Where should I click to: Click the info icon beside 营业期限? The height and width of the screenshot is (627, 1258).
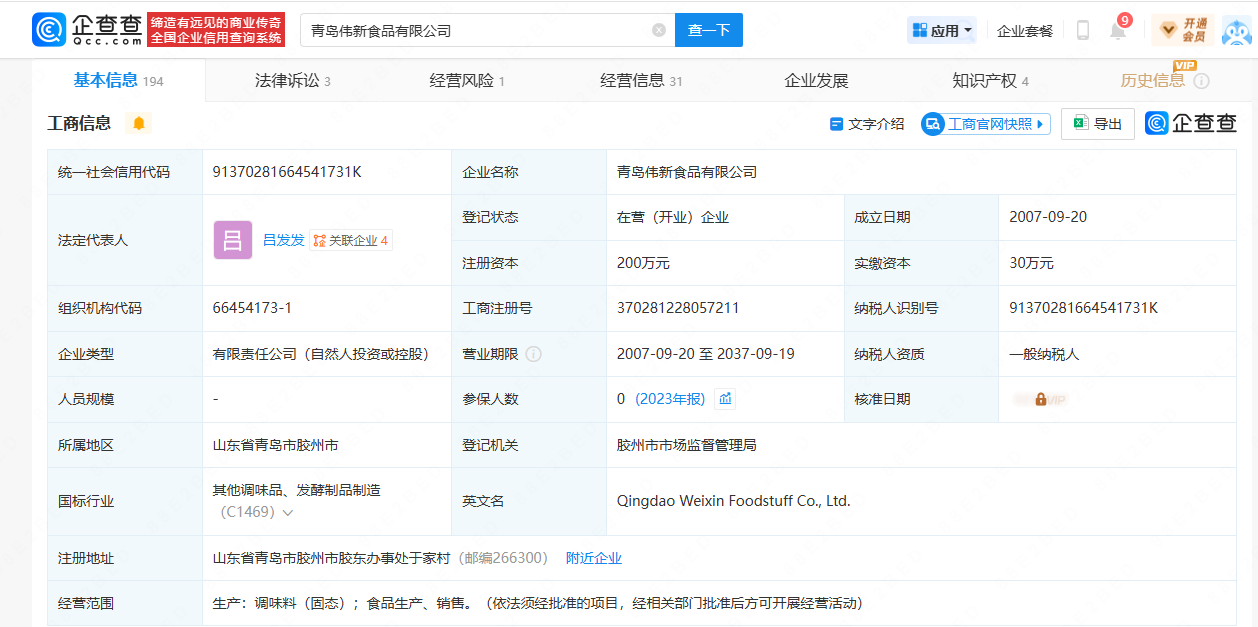coord(534,354)
